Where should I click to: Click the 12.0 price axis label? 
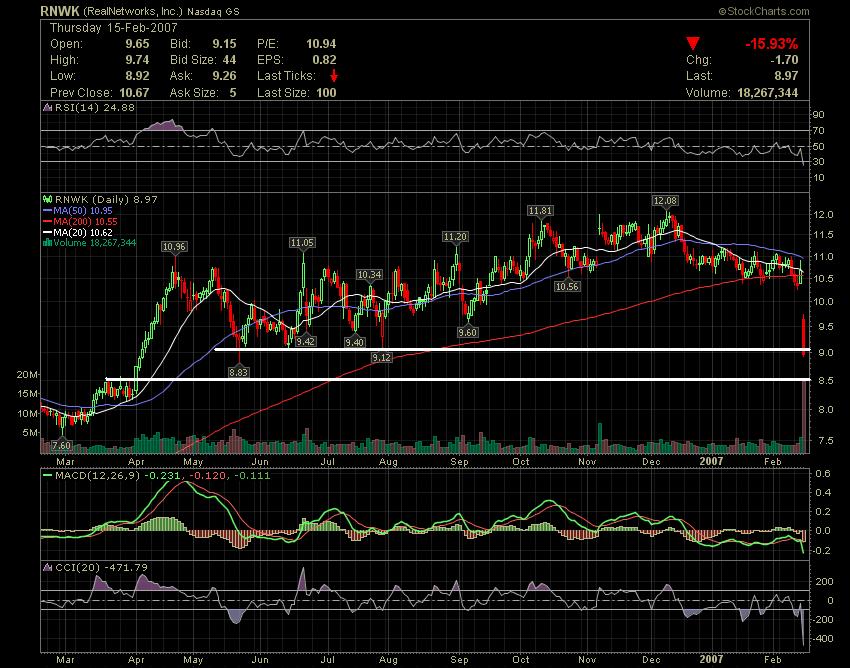tap(823, 215)
